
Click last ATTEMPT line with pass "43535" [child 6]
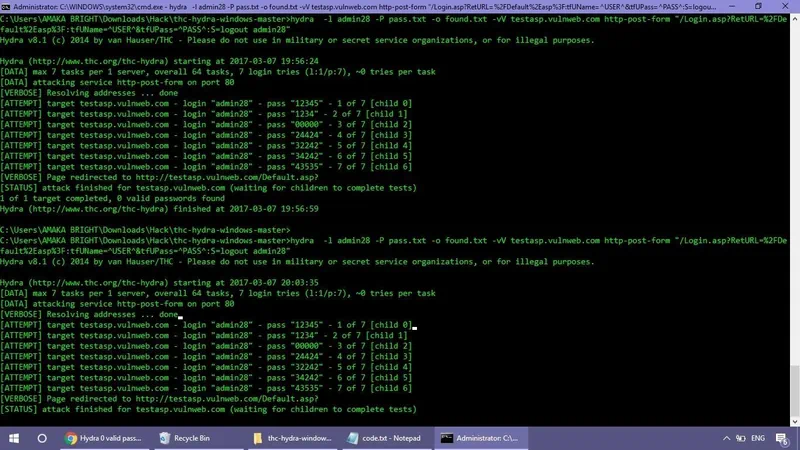coord(206,388)
